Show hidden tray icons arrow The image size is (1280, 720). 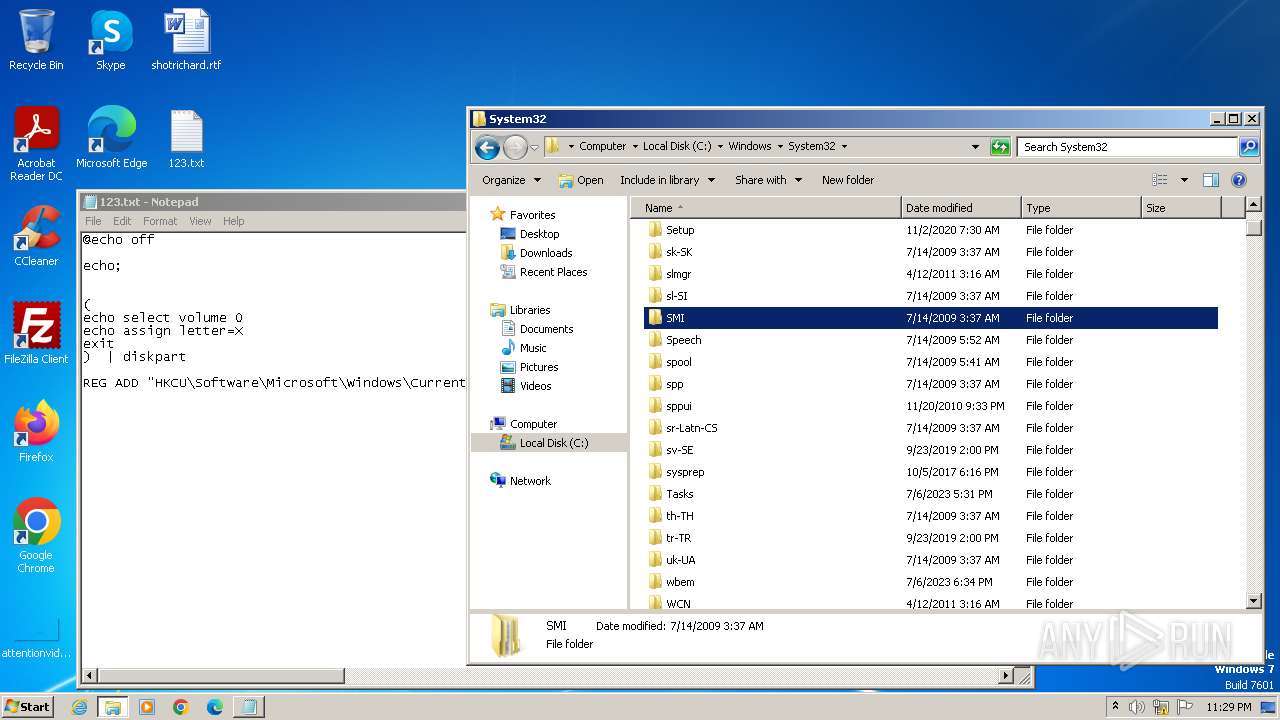1115,707
